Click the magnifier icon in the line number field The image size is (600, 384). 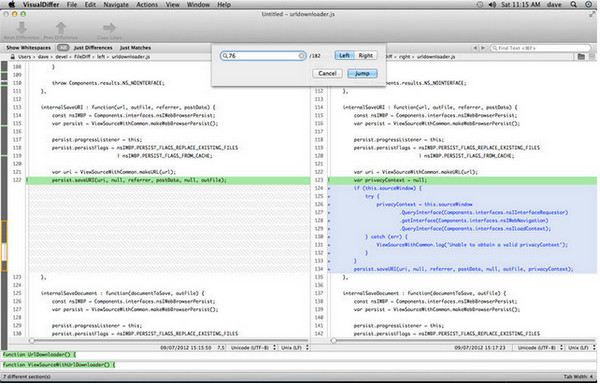(225, 56)
